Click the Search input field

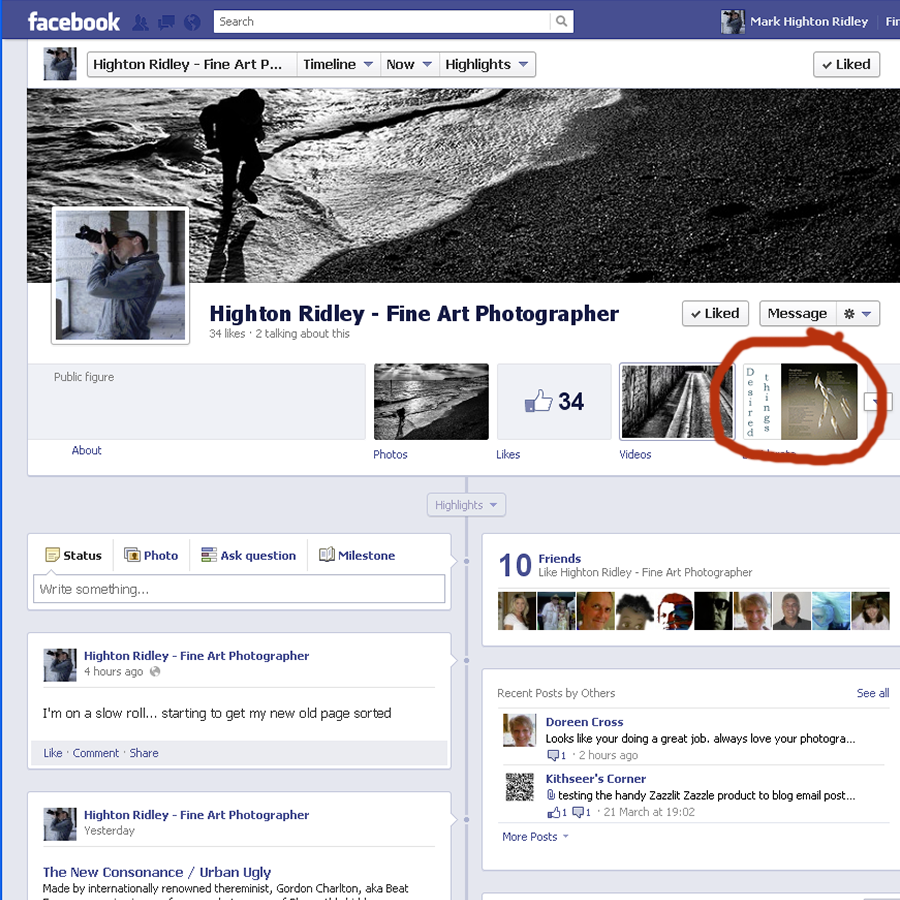382,21
